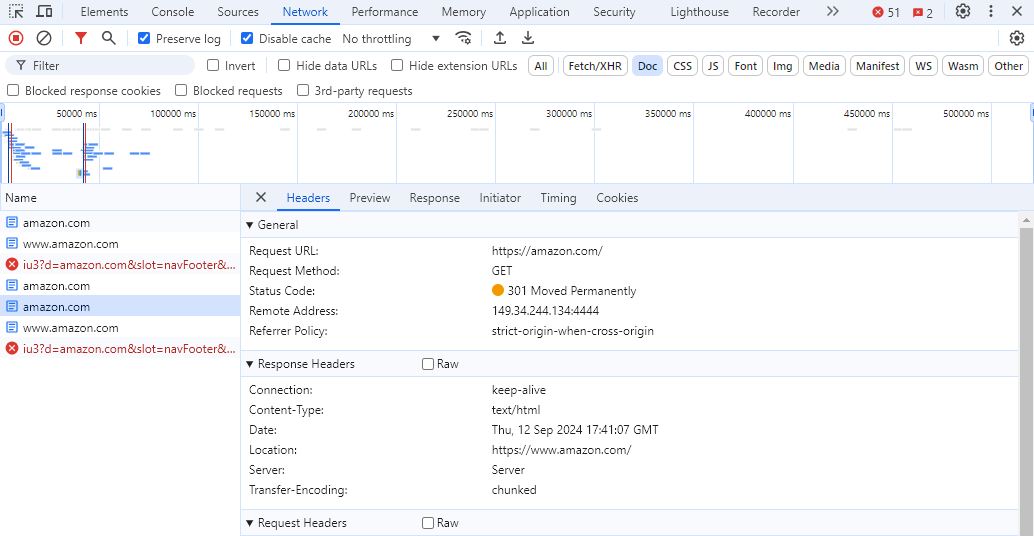Show more DevTools tabs chevron
Image resolution: width=1034 pixels, height=536 pixels.
pyautogui.click(x=833, y=11)
